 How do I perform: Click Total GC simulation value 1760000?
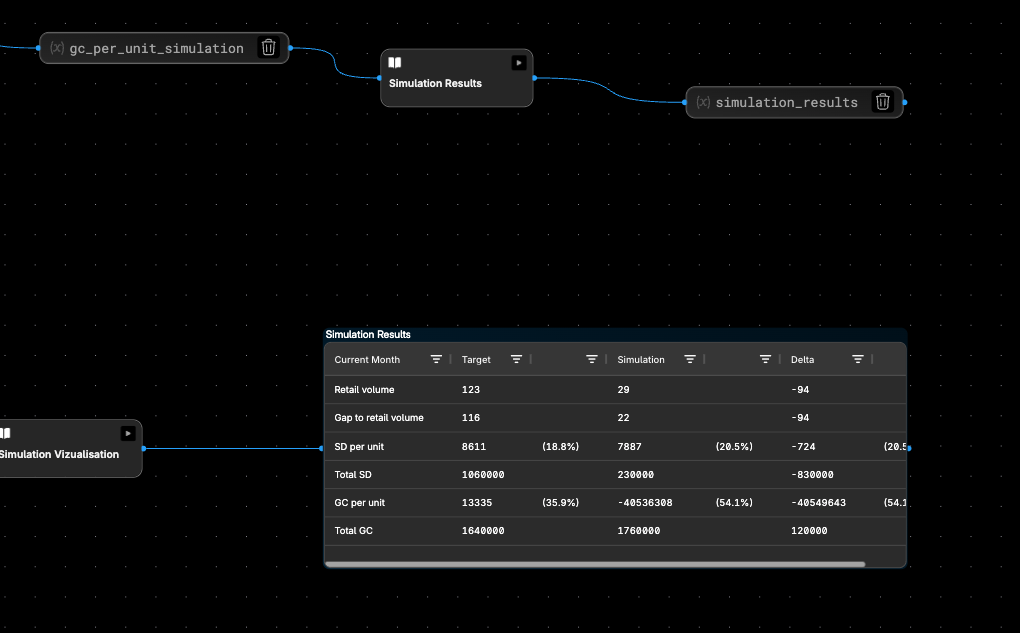[638, 531]
